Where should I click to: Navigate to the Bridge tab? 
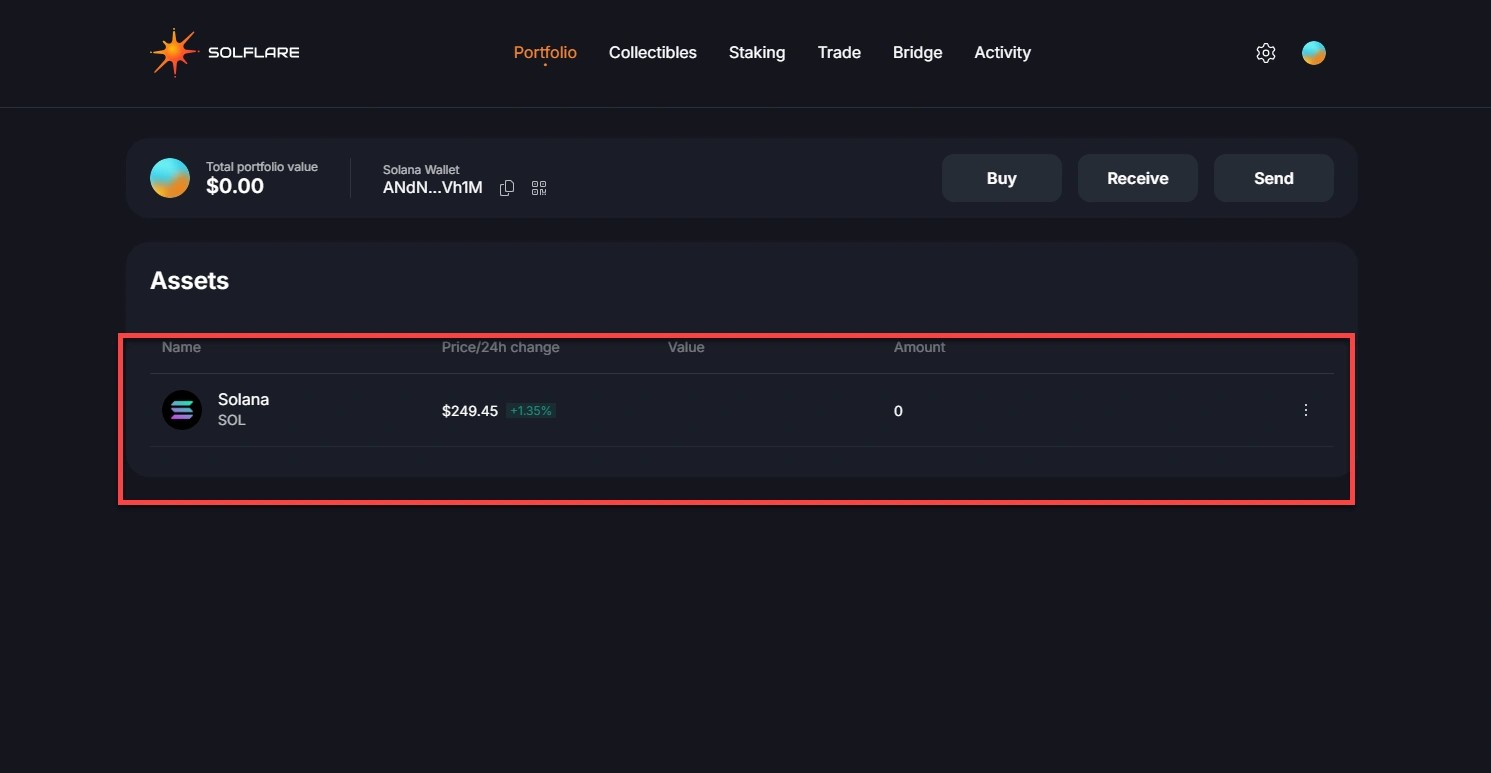(917, 53)
